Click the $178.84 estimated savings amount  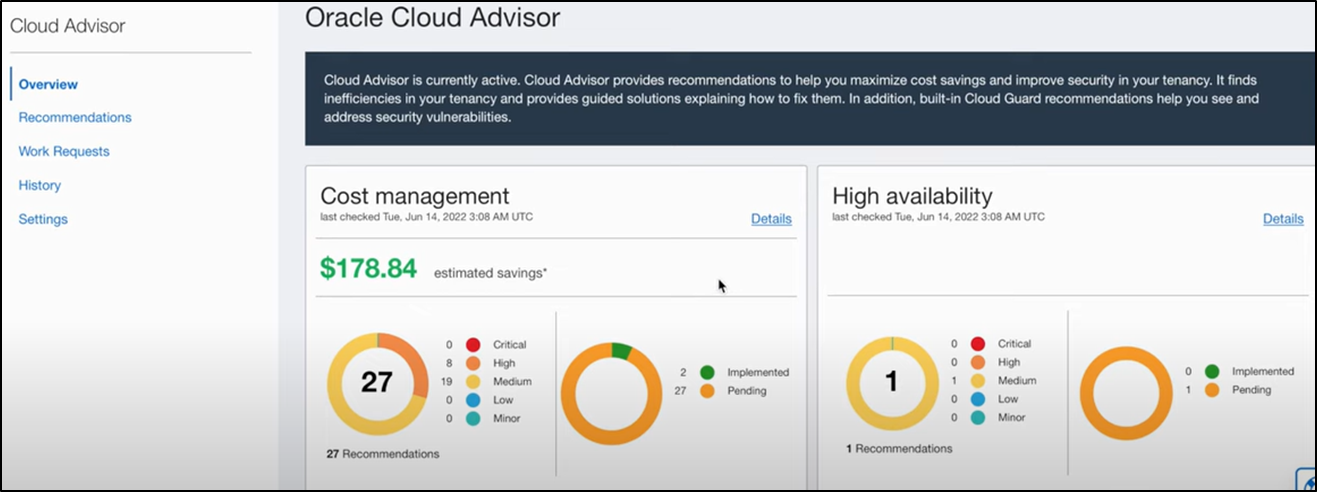(x=368, y=268)
